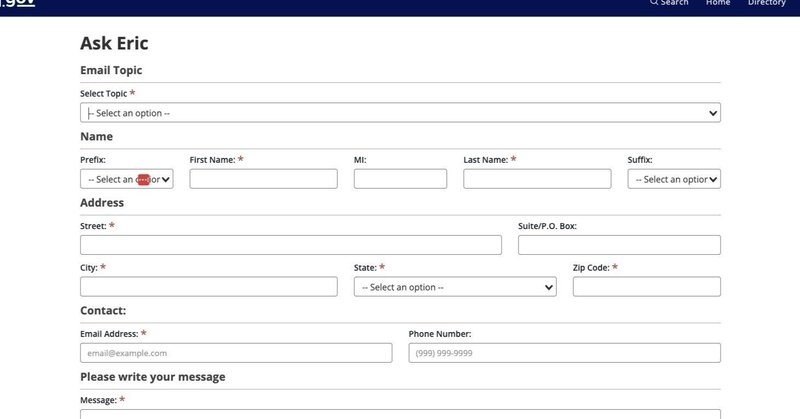The width and height of the screenshot is (800, 419).
Task: Click the "Ask Eric" heading text
Action: pos(114,43)
